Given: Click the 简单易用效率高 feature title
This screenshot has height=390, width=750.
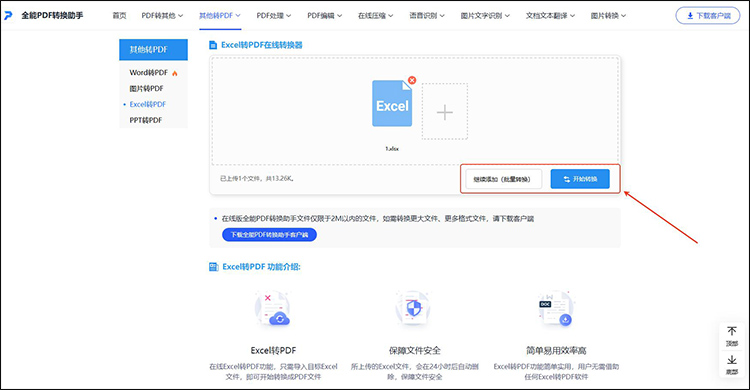Looking at the screenshot, I should pos(556,350).
